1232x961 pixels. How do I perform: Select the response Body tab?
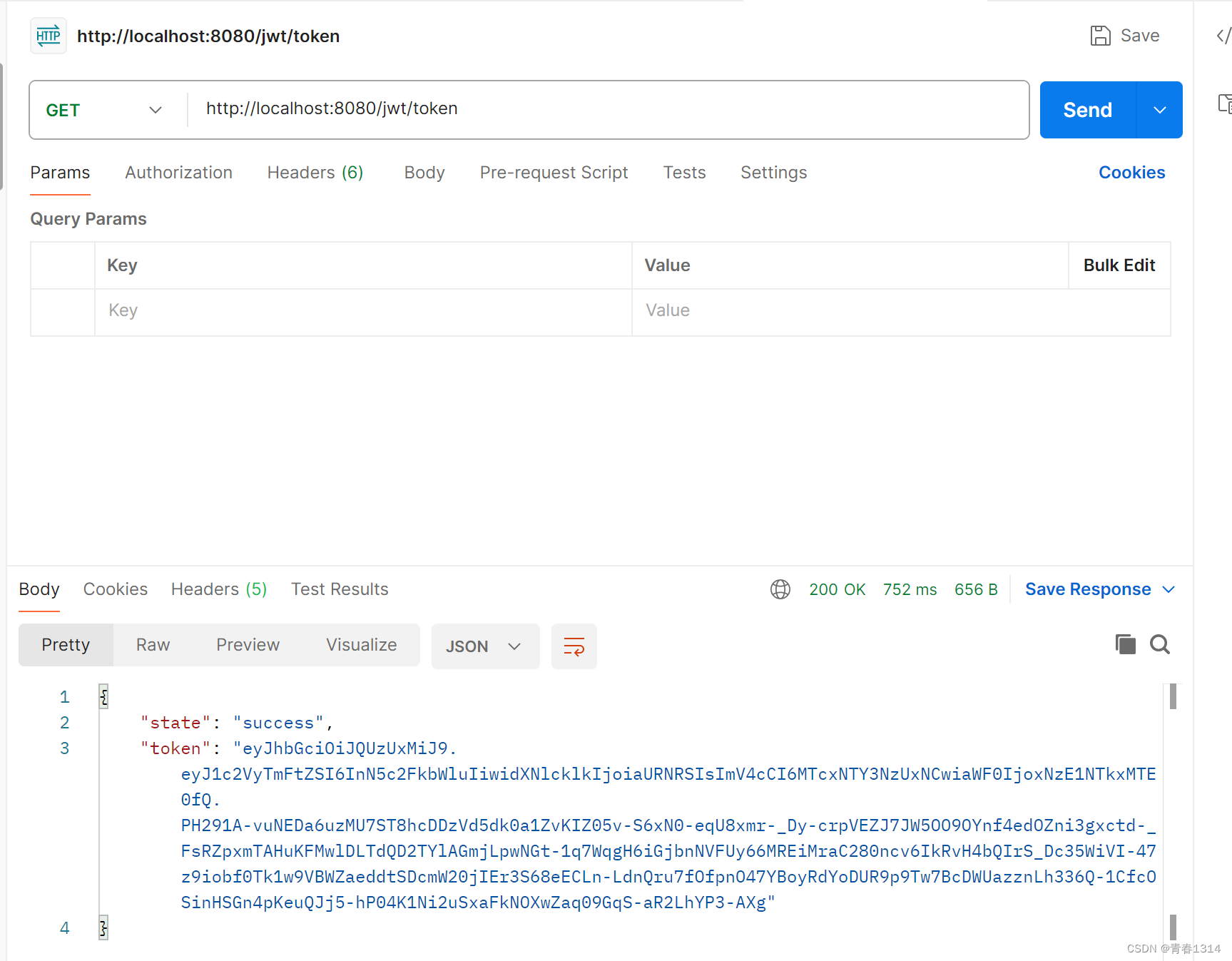pos(39,589)
